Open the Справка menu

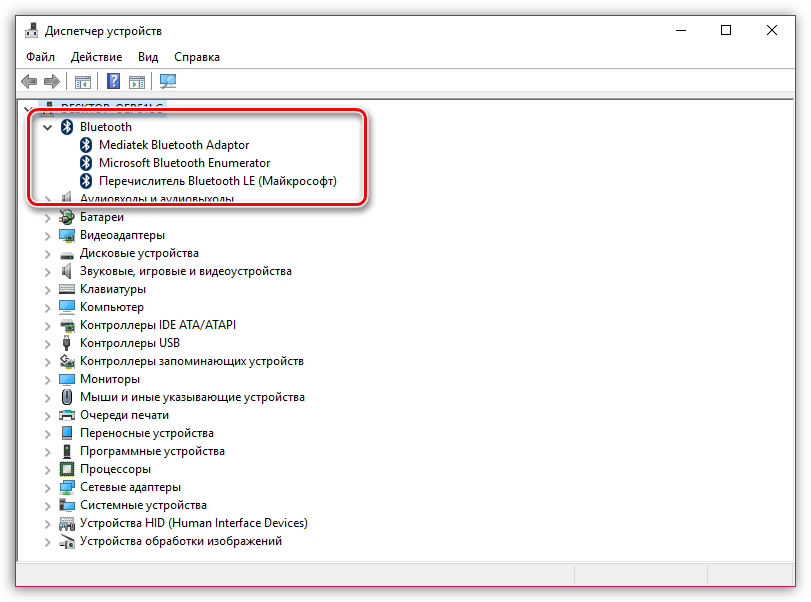pyautogui.click(x=196, y=57)
